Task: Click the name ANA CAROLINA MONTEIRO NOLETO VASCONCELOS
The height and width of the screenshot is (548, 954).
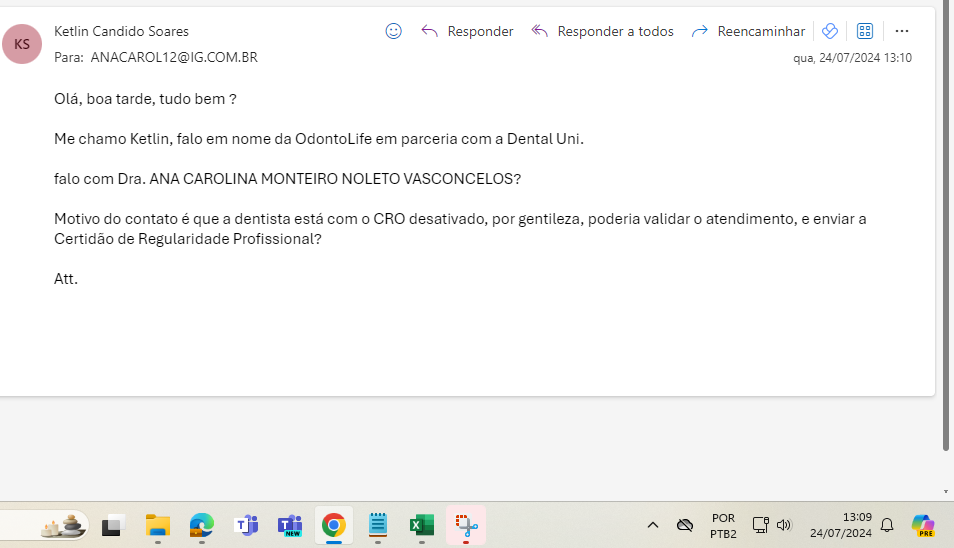Action: [x=332, y=179]
